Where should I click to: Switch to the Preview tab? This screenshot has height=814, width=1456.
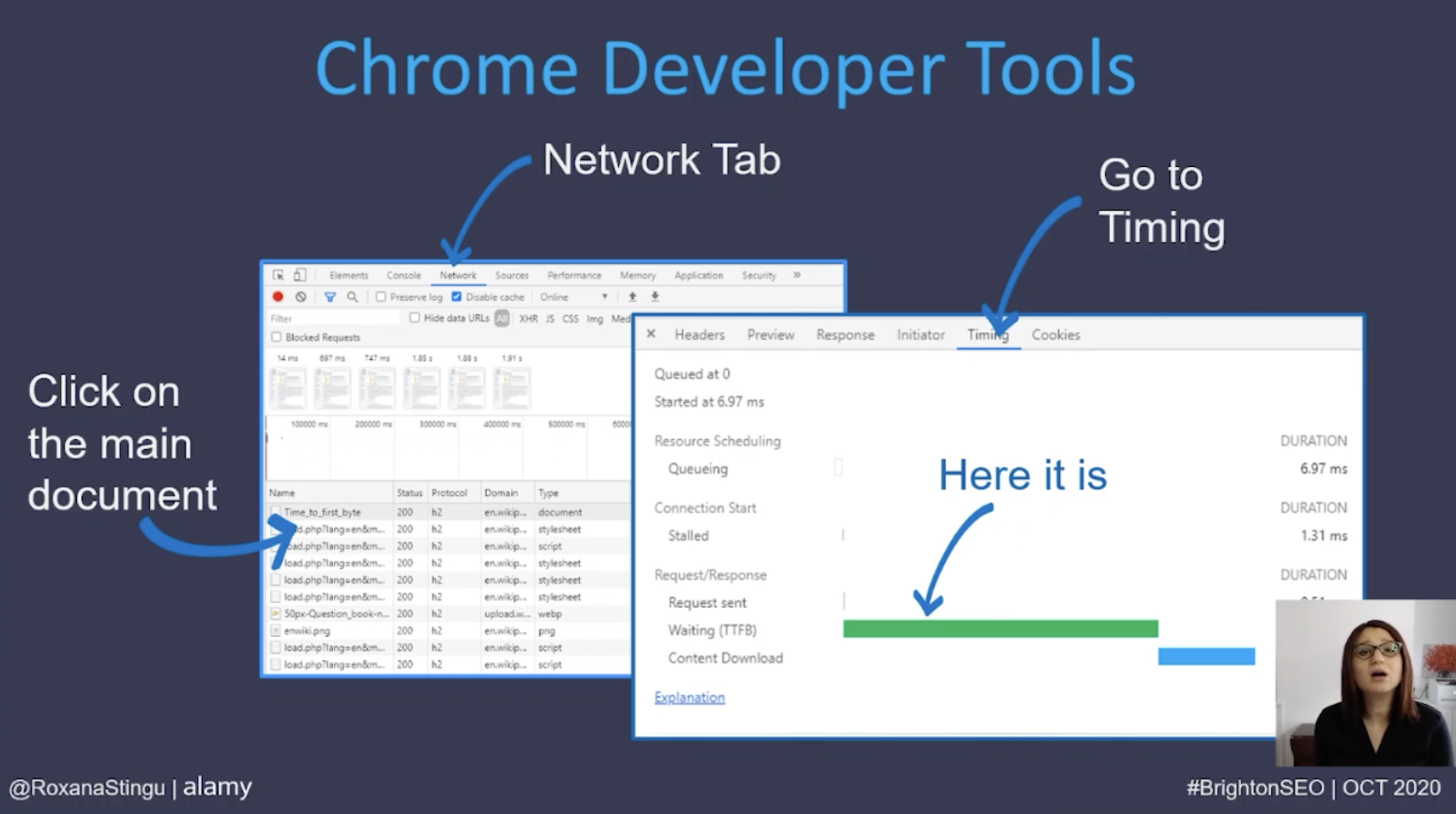point(770,335)
